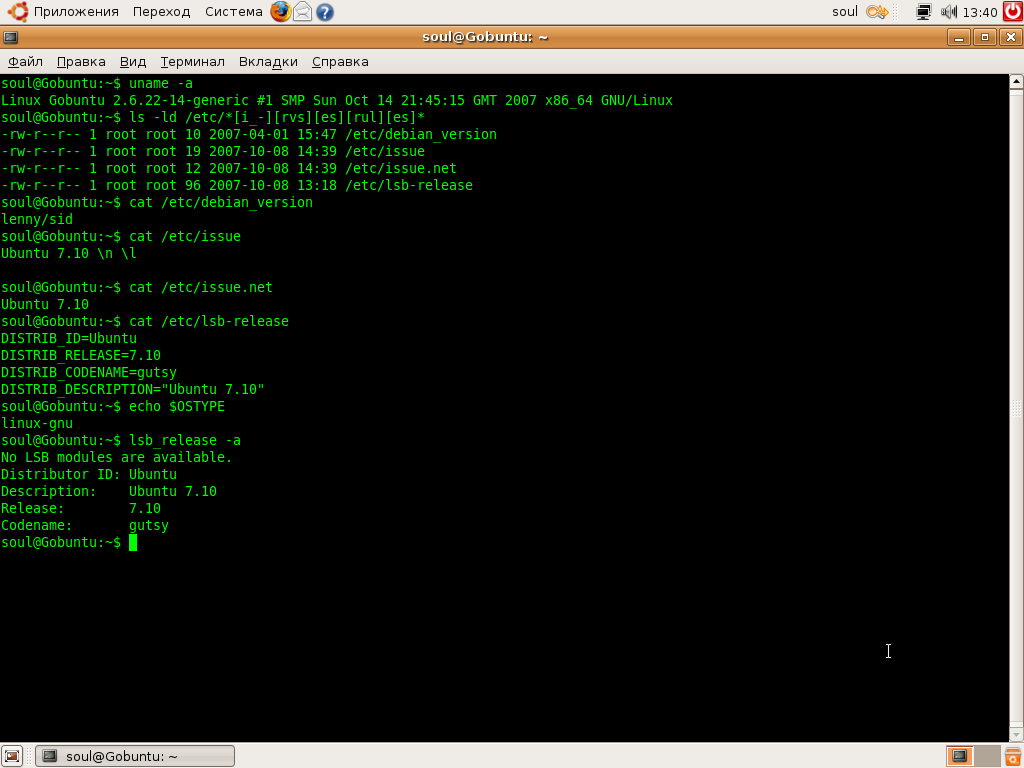Click the 13:40 clock applet
The width and height of the screenshot is (1024, 768).
980,12
